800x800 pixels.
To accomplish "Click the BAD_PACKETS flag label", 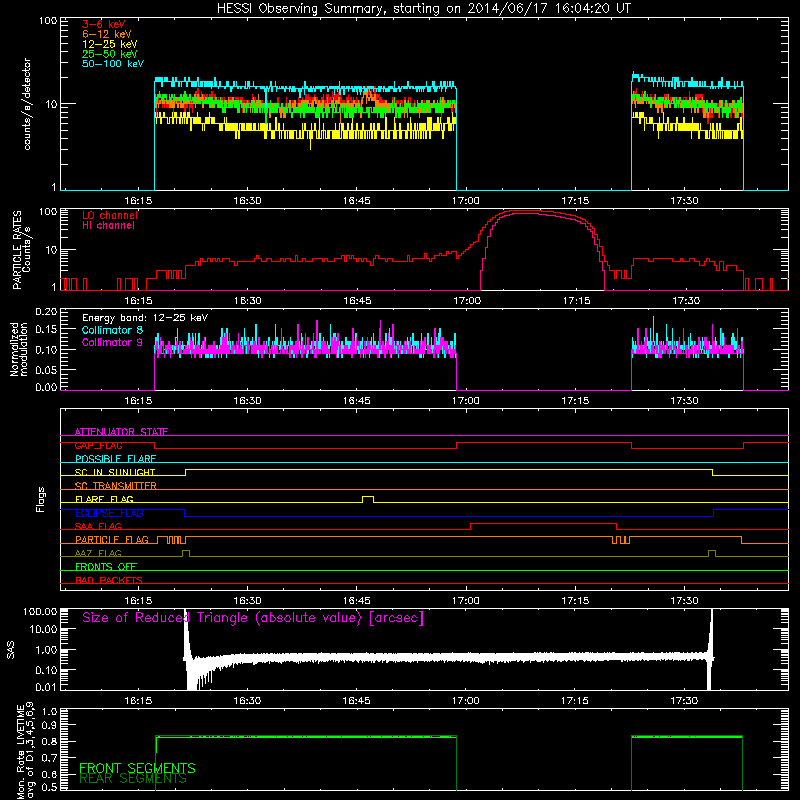I will [x=109, y=580].
